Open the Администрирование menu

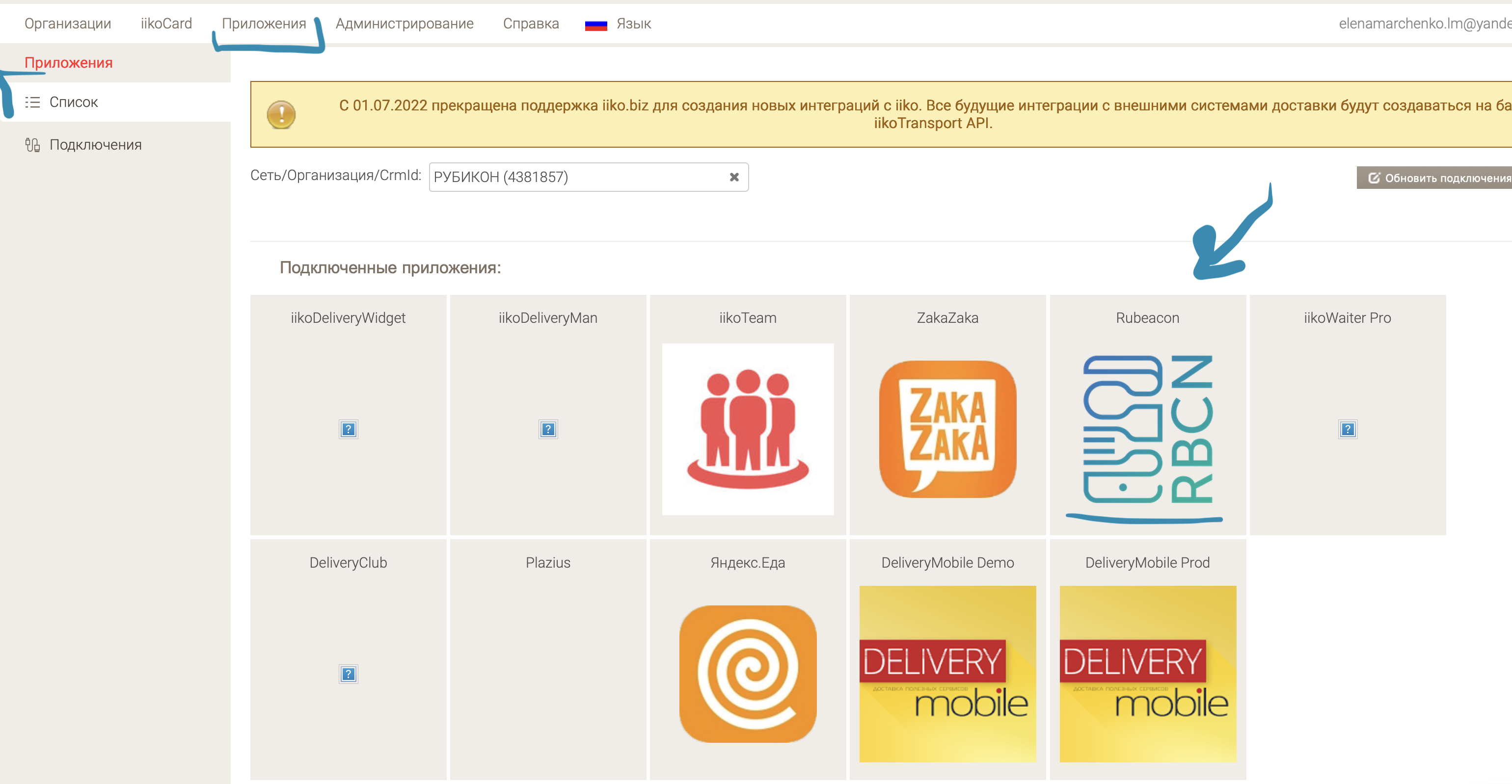pos(405,24)
